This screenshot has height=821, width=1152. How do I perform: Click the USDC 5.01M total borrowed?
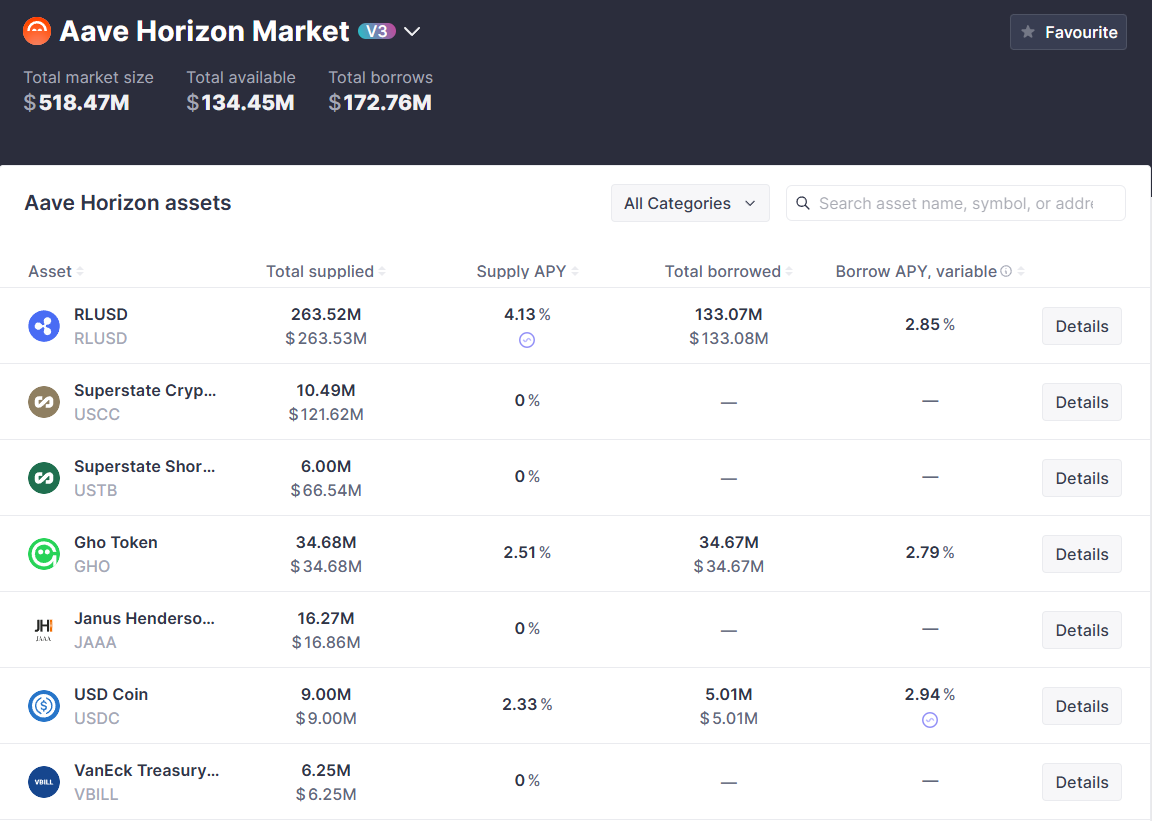(728, 695)
